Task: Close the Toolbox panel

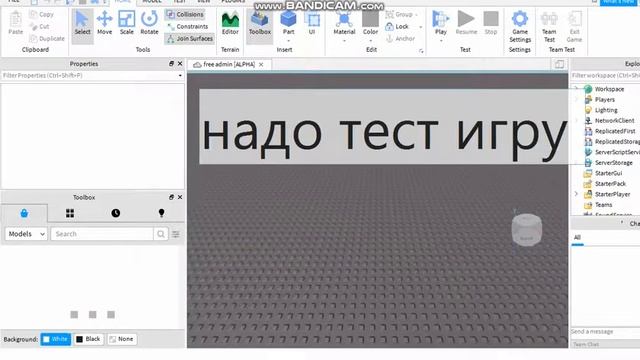Action: click(x=180, y=197)
